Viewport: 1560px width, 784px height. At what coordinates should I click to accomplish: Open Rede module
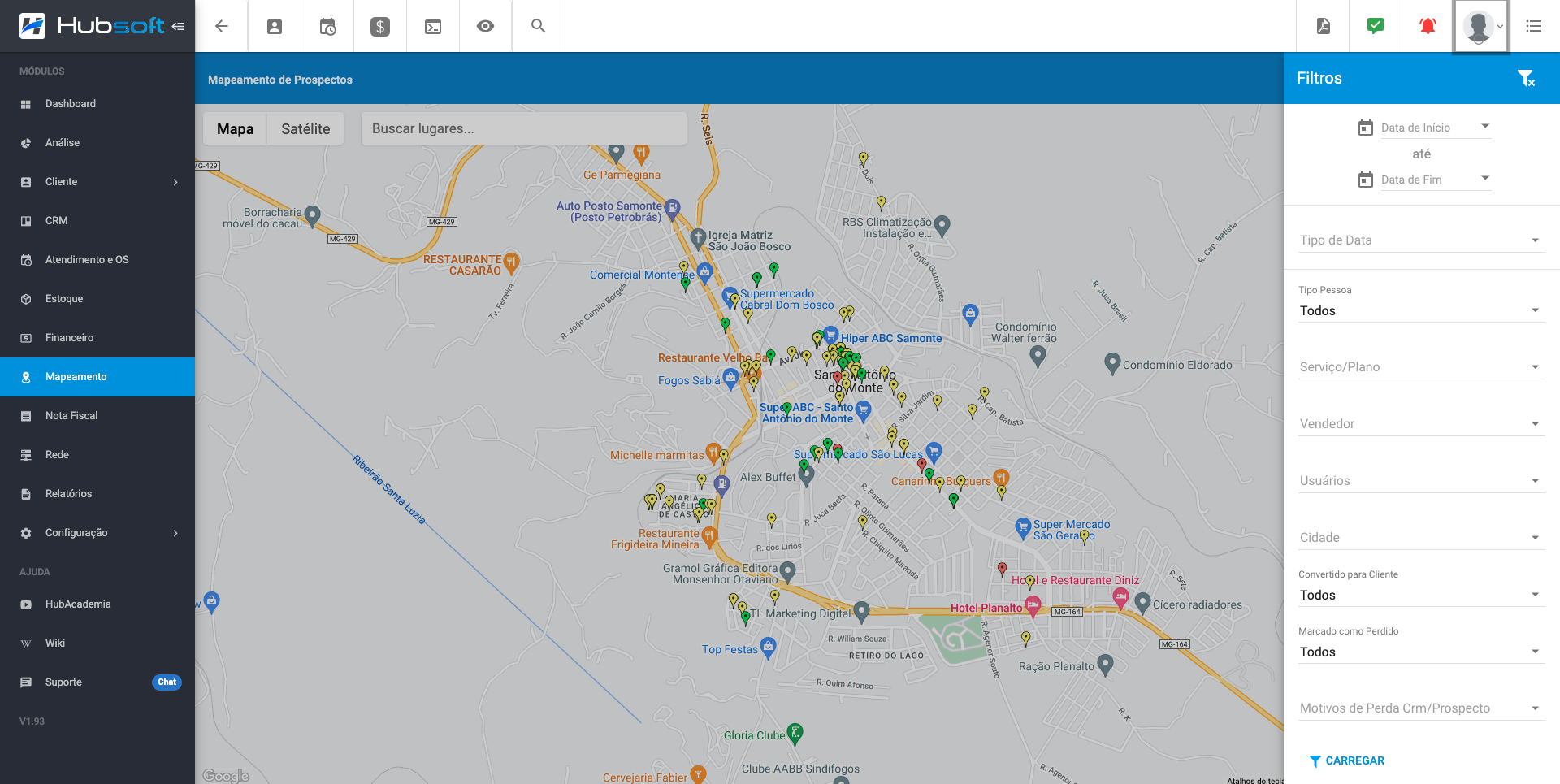tap(97, 455)
